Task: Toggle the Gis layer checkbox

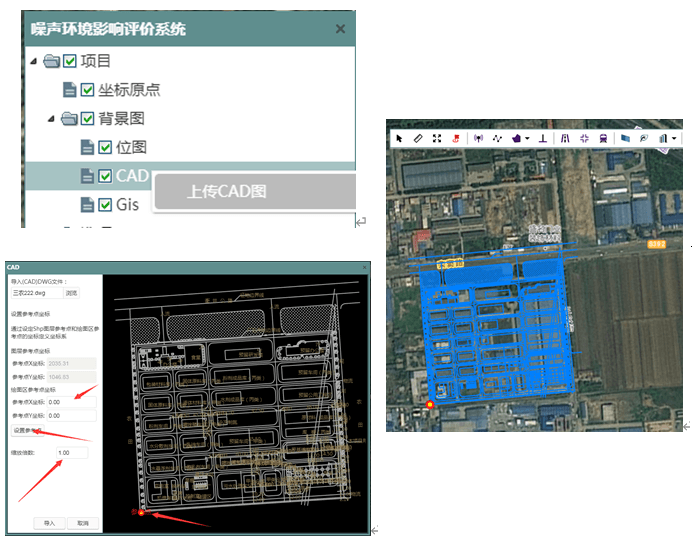Action: [x=105, y=205]
